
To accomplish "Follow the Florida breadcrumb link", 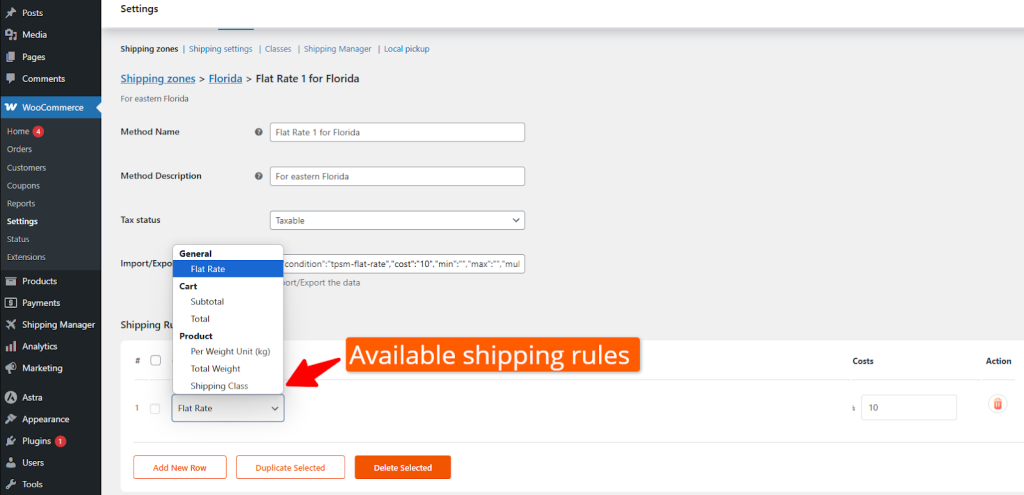I will pyautogui.click(x=225, y=78).
